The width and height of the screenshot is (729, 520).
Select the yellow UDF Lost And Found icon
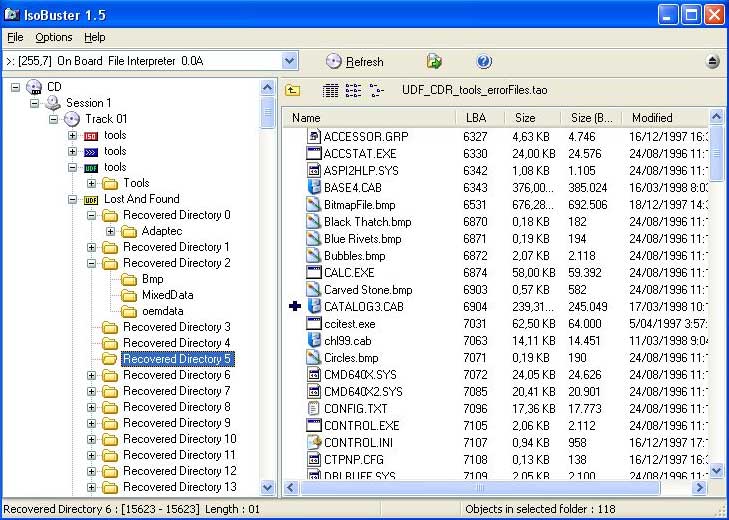[x=91, y=200]
